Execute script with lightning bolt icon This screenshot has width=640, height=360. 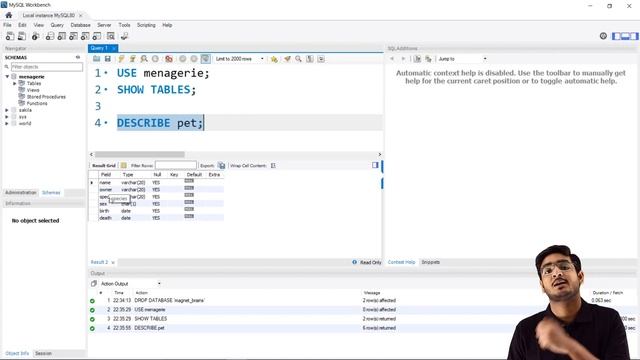pyautogui.click(x=121, y=59)
